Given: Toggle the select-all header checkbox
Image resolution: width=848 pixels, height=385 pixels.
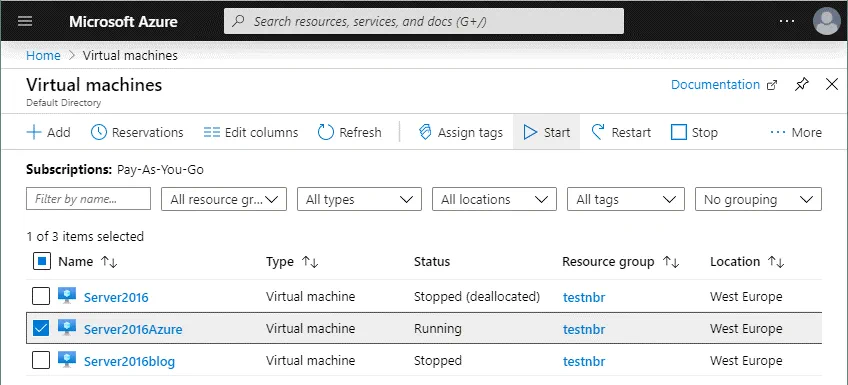Looking at the screenshot, I should click(x=42, y=262).
